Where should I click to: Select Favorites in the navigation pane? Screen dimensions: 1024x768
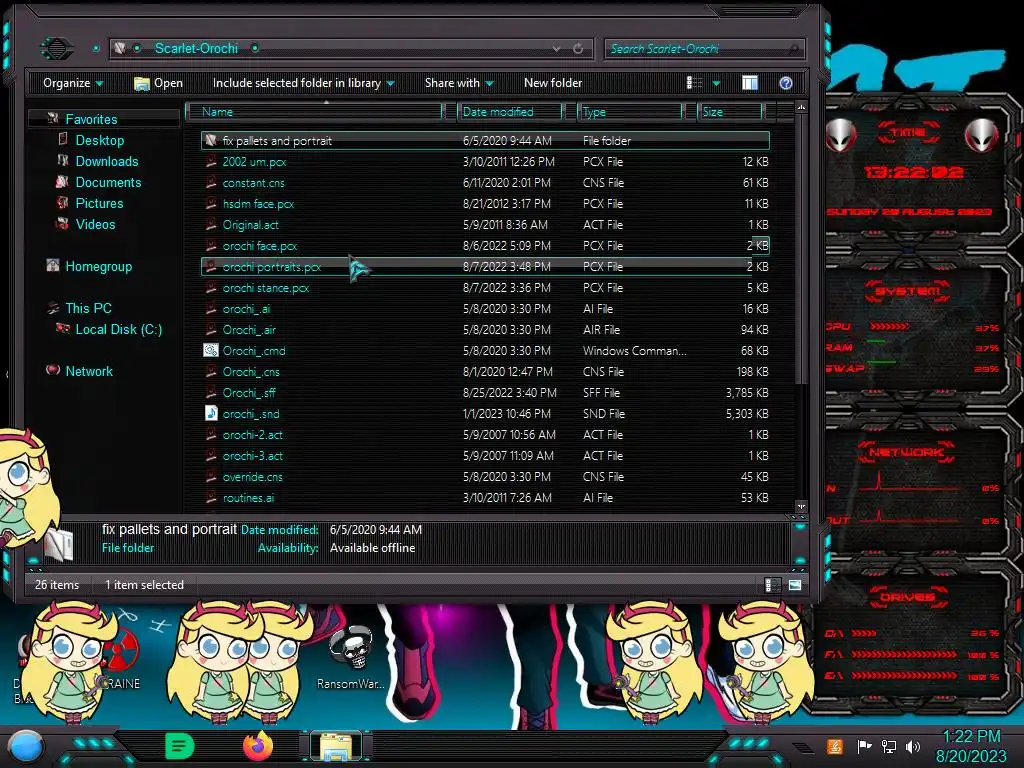tap(91, 120)
